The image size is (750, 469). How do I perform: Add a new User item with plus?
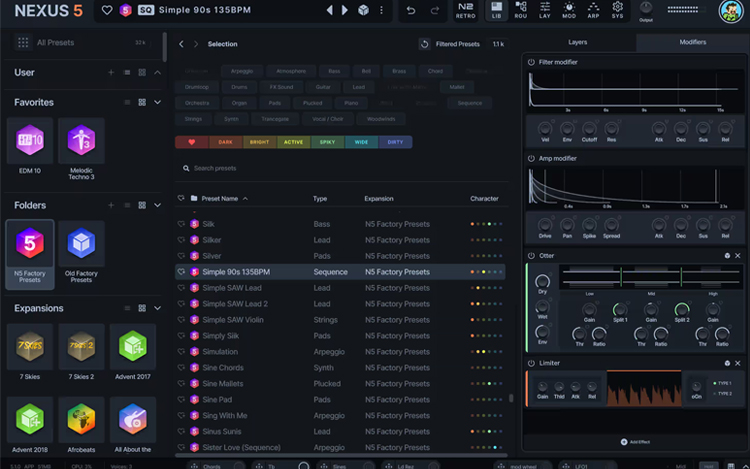[111, 73]
